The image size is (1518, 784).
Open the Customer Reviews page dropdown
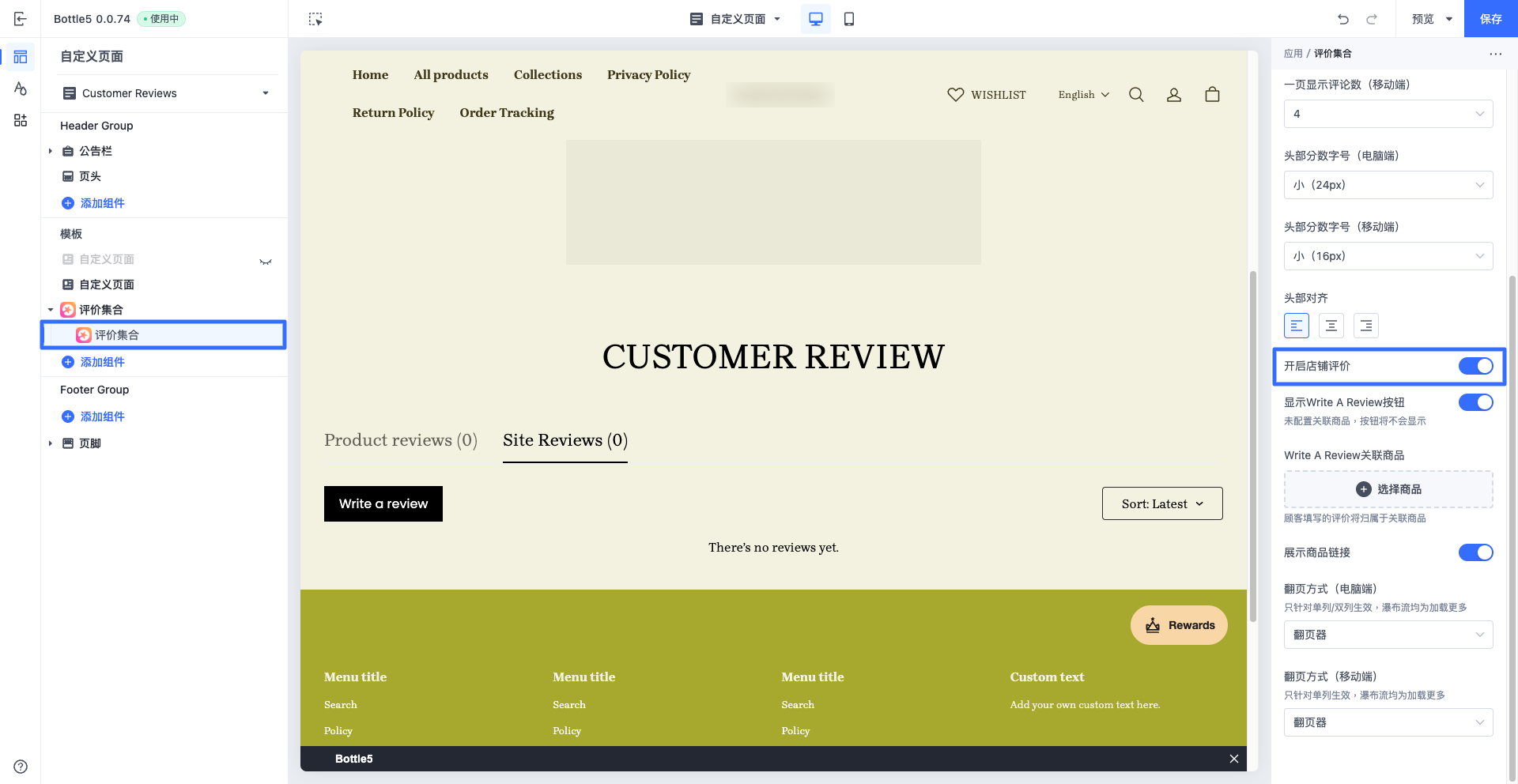tap(166, 93)
